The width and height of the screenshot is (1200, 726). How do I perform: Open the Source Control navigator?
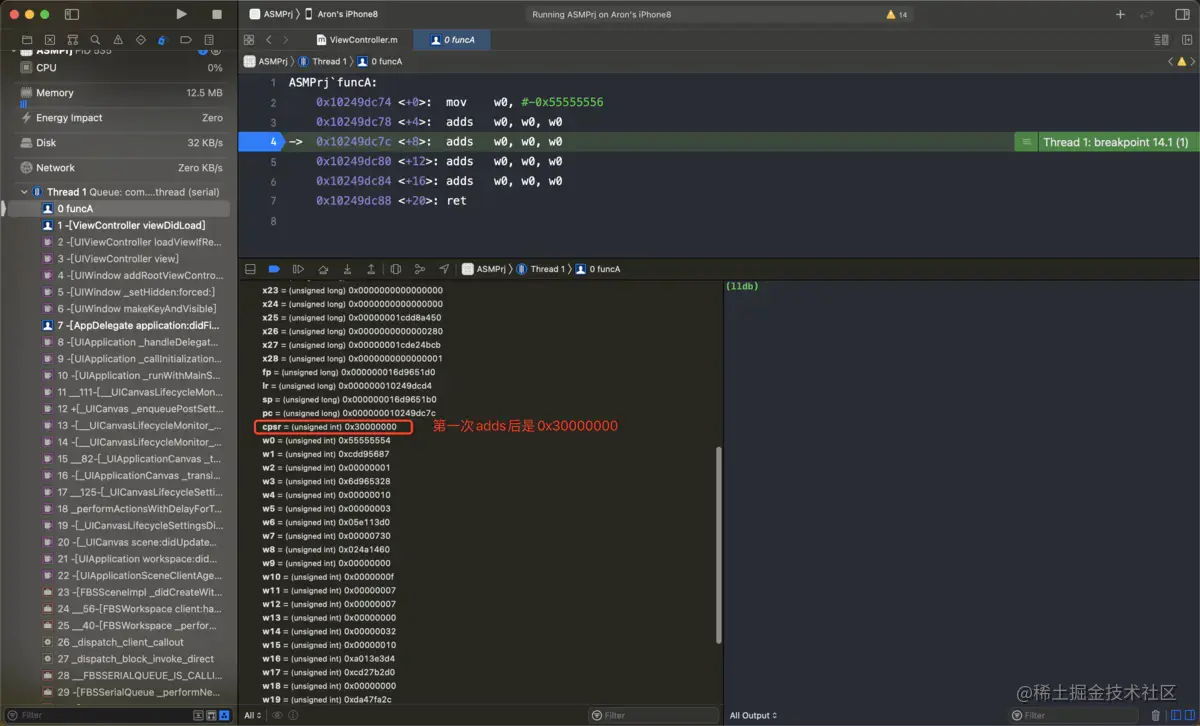(x=50, y=39)
